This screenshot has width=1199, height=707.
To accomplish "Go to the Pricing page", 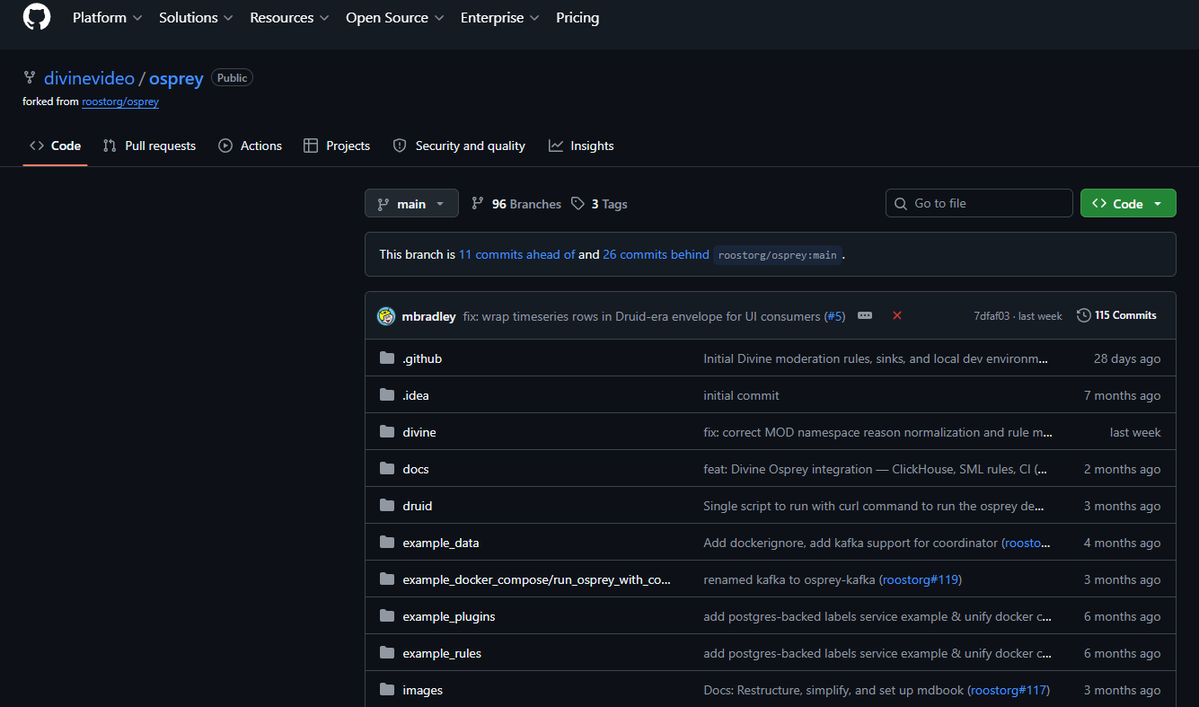I will point(577,18).
